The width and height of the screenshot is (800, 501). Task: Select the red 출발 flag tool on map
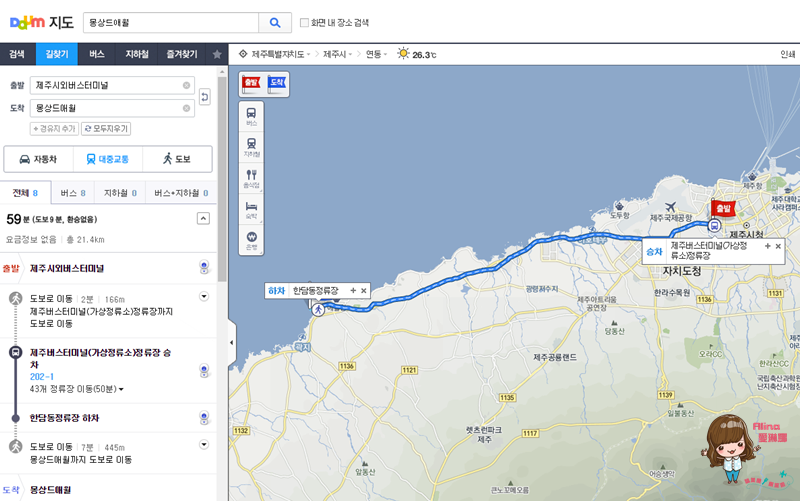(x=252, y=83)
